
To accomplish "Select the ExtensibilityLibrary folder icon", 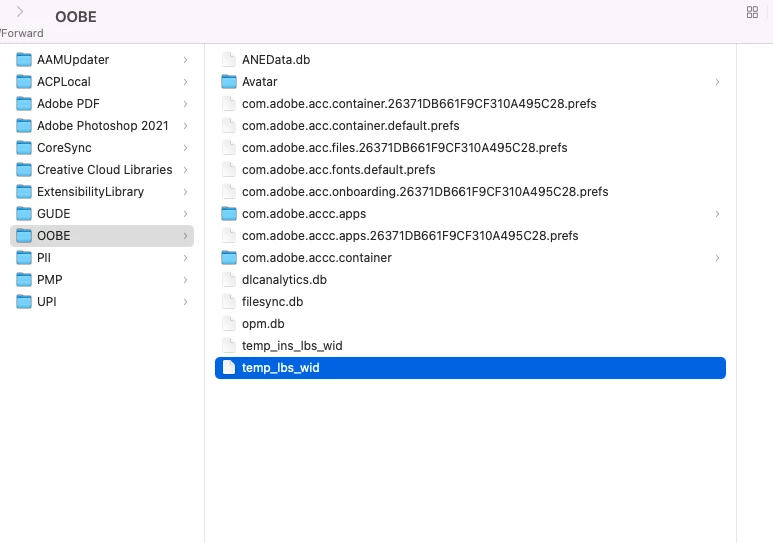I will click(24, 192).
